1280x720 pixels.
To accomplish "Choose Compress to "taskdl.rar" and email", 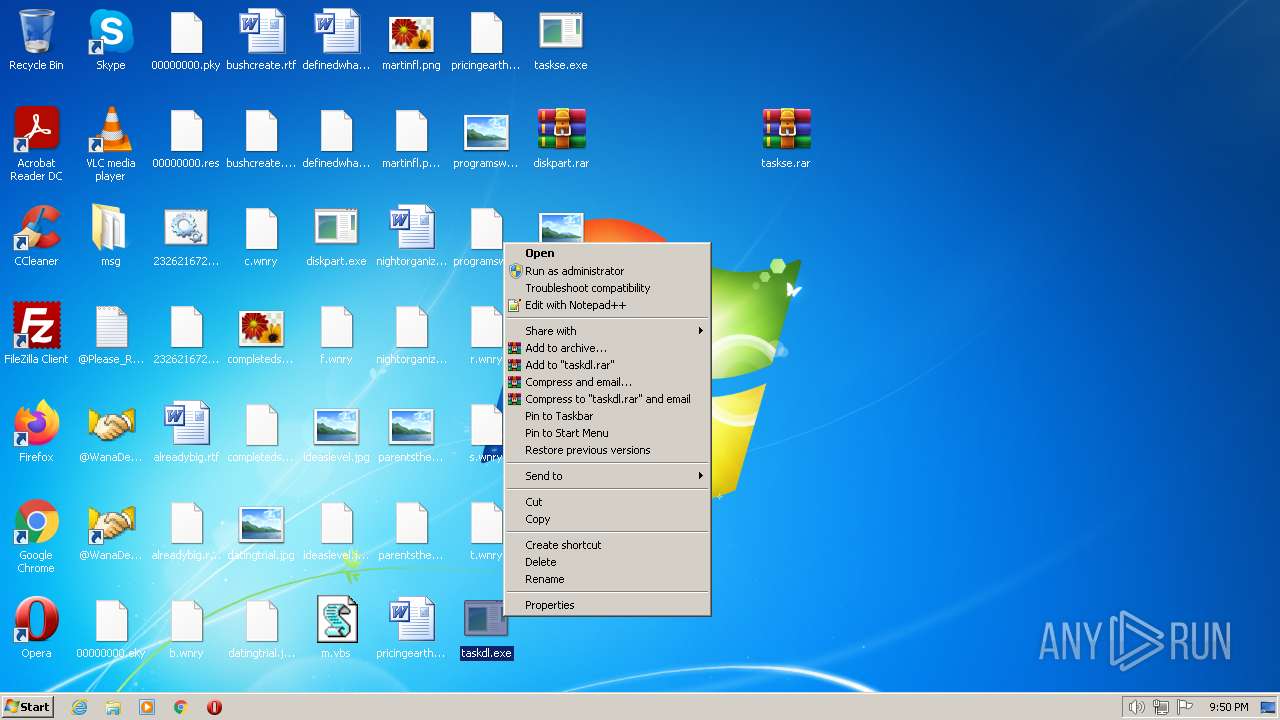I will (607, 399).
